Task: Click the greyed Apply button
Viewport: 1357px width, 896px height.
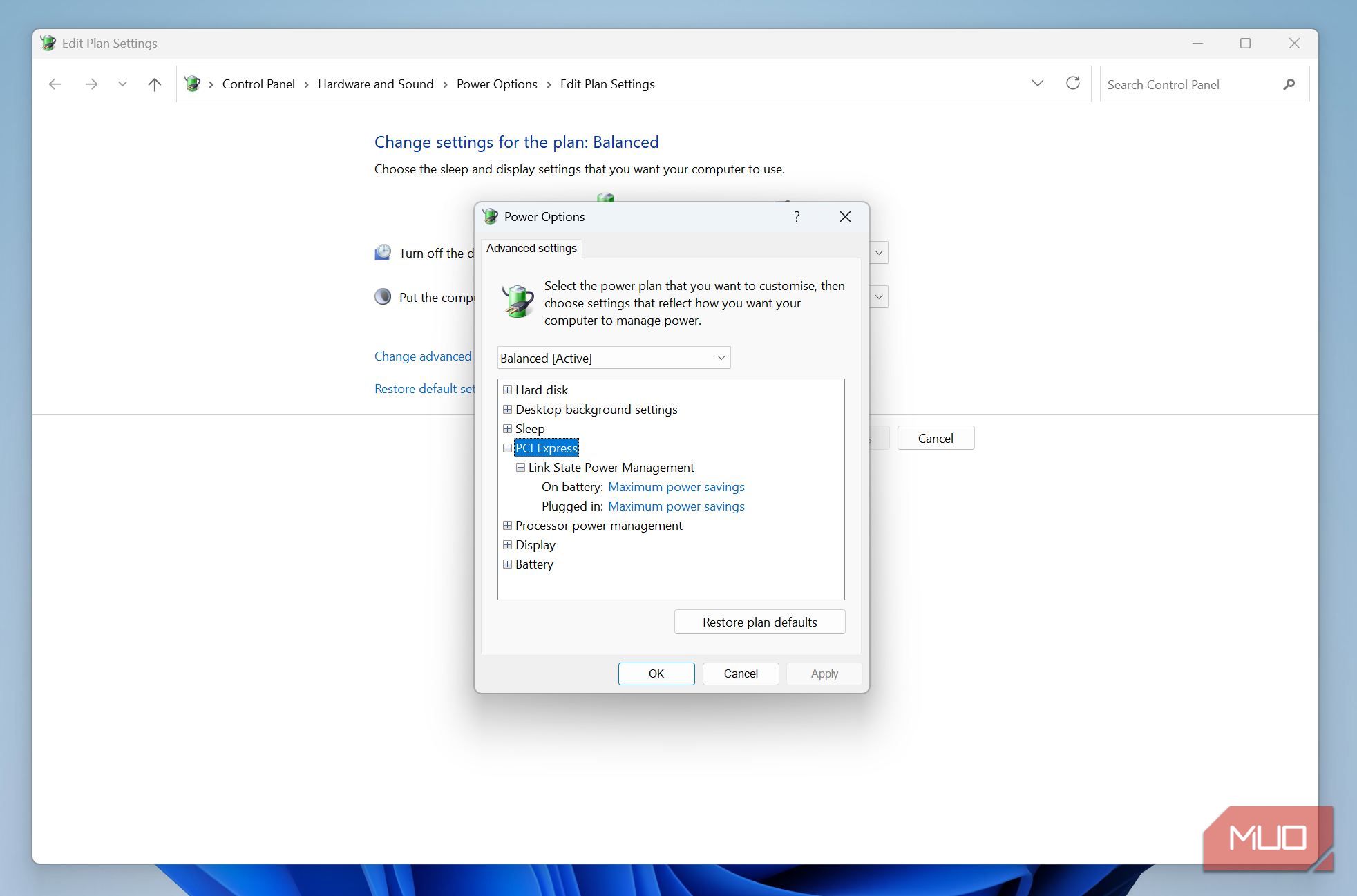Action: [824, 674]
